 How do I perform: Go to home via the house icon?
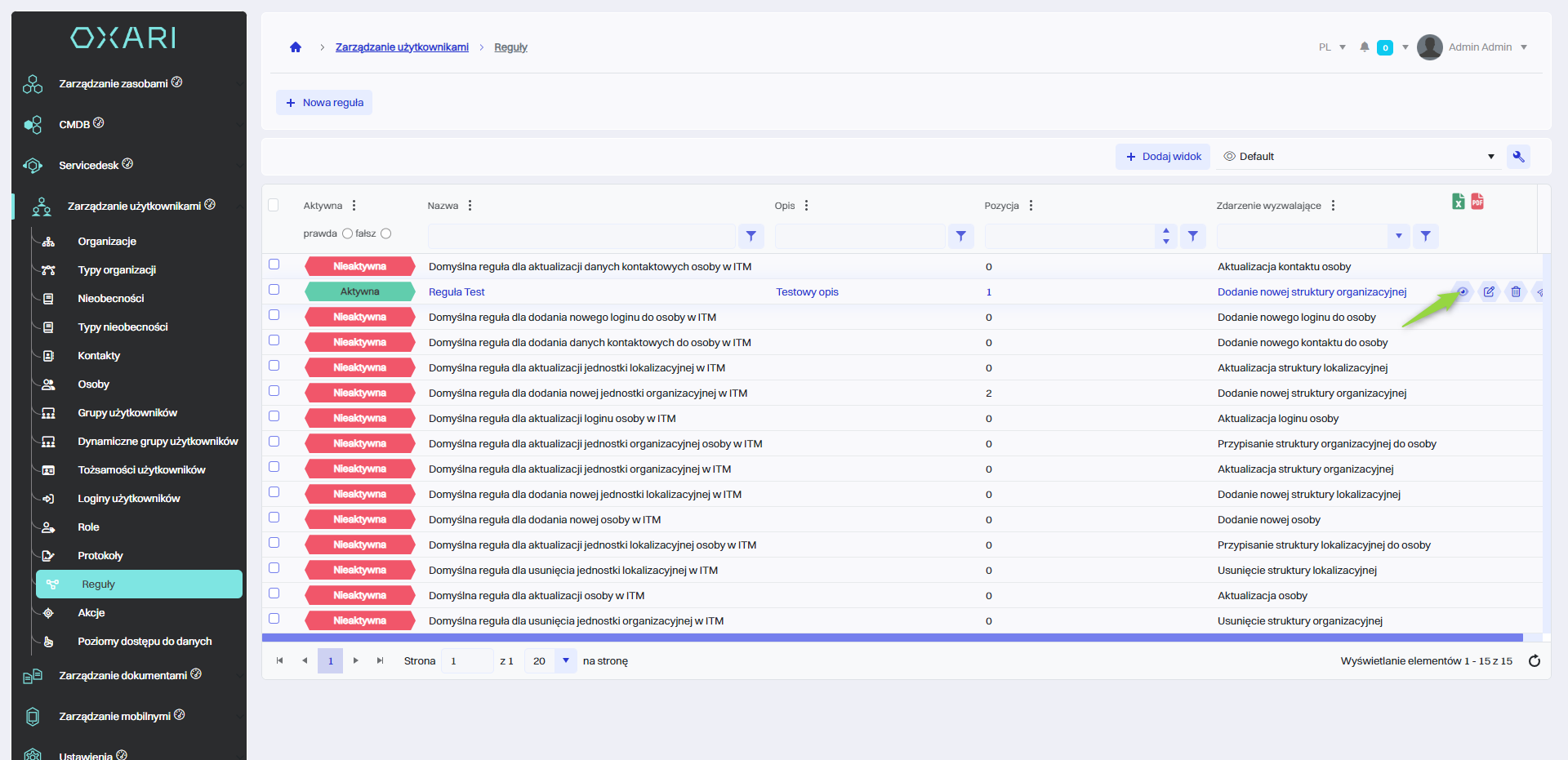[x=296, y=47]
